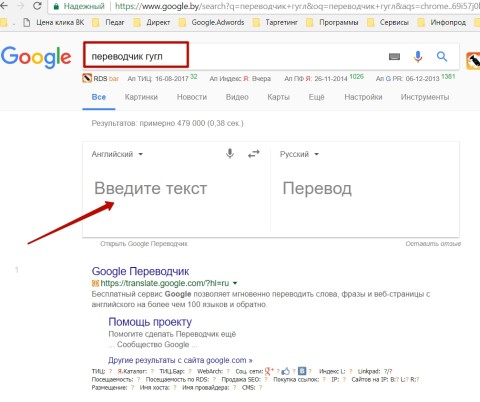This screenshot has width=480, height=402.
Task: Open the Педаг bookmark folder
Action: click(108, 22)
